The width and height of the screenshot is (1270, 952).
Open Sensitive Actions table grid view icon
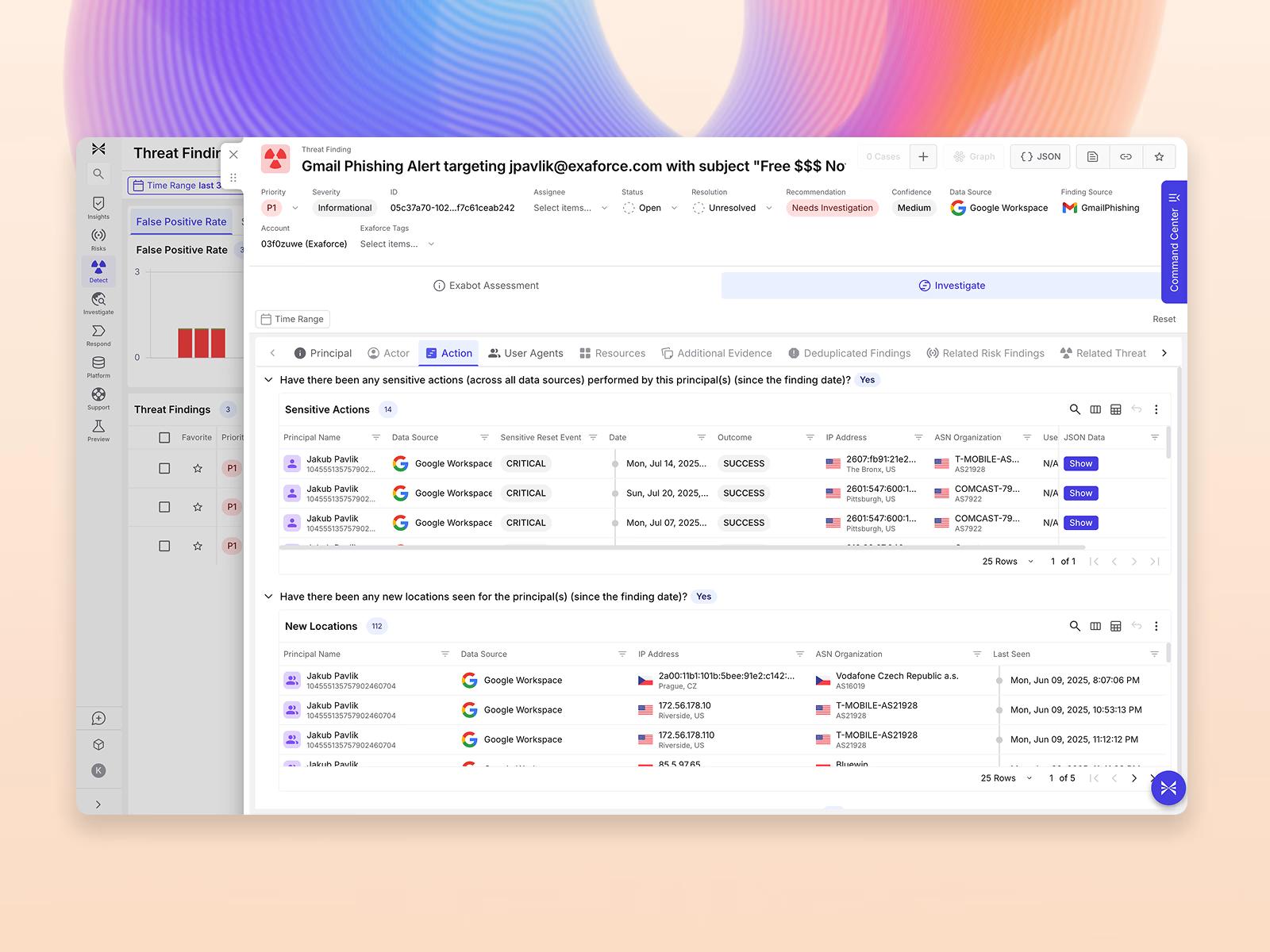[x=1116, y=409]
